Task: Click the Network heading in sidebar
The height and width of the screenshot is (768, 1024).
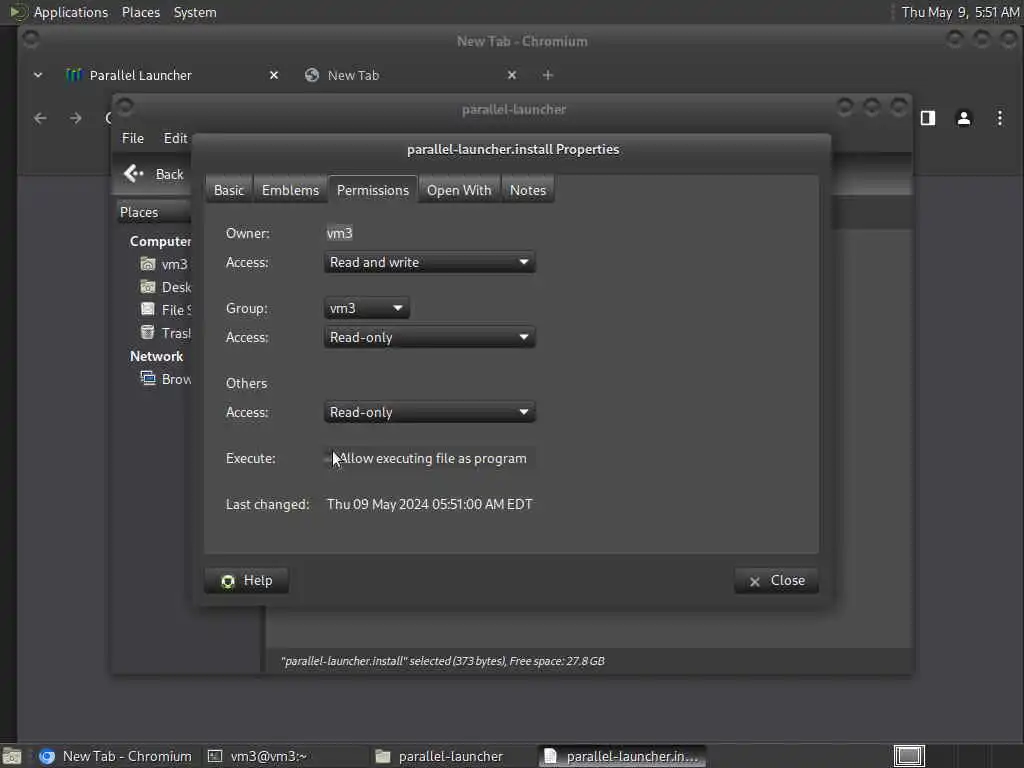Action: click(156, 357)
